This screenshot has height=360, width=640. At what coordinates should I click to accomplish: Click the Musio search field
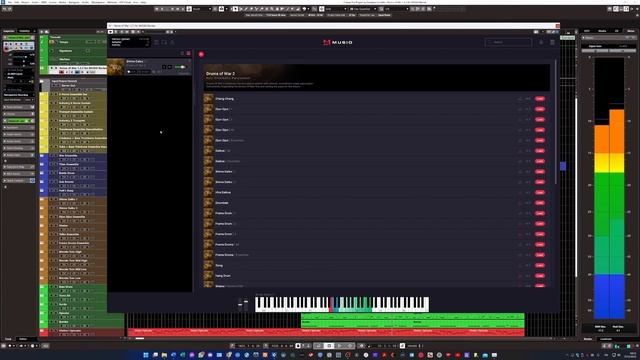tap(508, 42)
